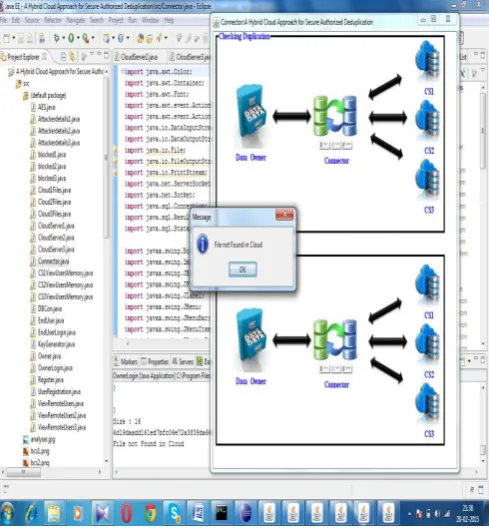Collapse the src folder node
This screenshot has width=489, height=531.
click(x=23, y=83)
